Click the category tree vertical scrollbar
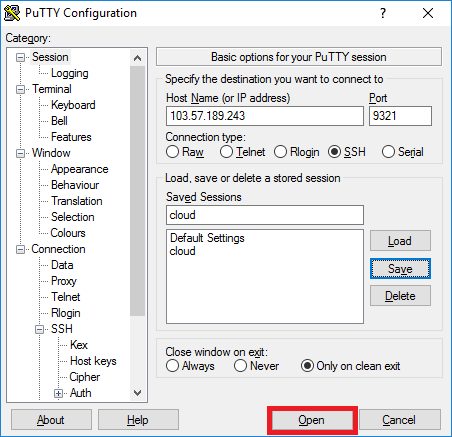 click(x=137, y=191)
